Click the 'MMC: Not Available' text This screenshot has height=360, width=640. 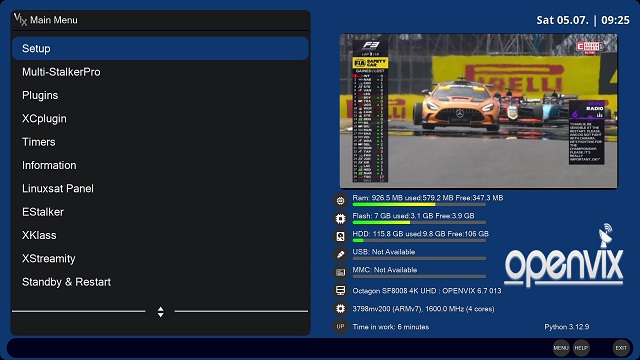point(384,270)
